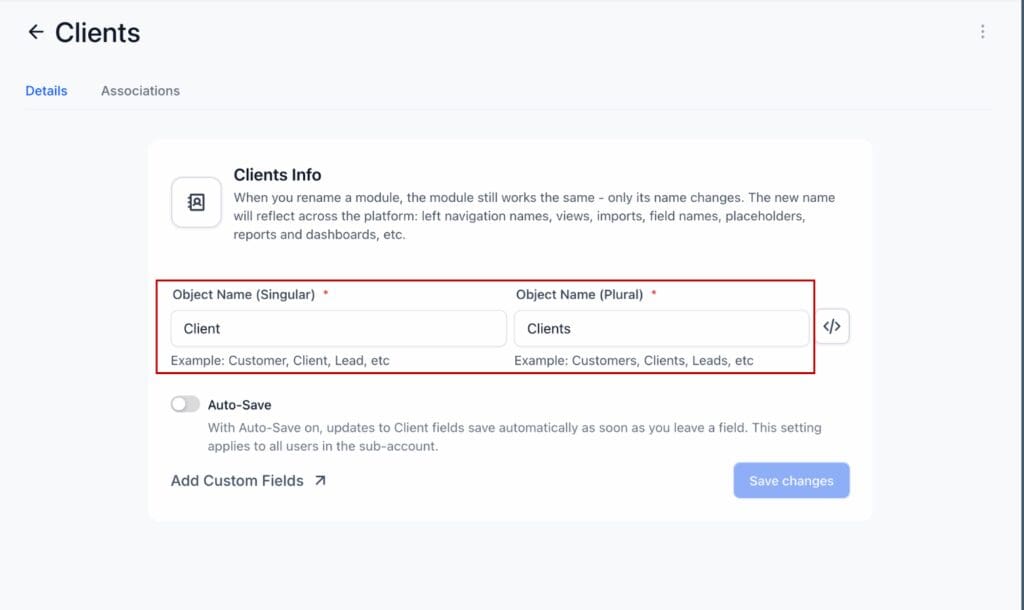Click the Auto-Save switch control
The image size is (1024, 610).
(x=185, y=404)
